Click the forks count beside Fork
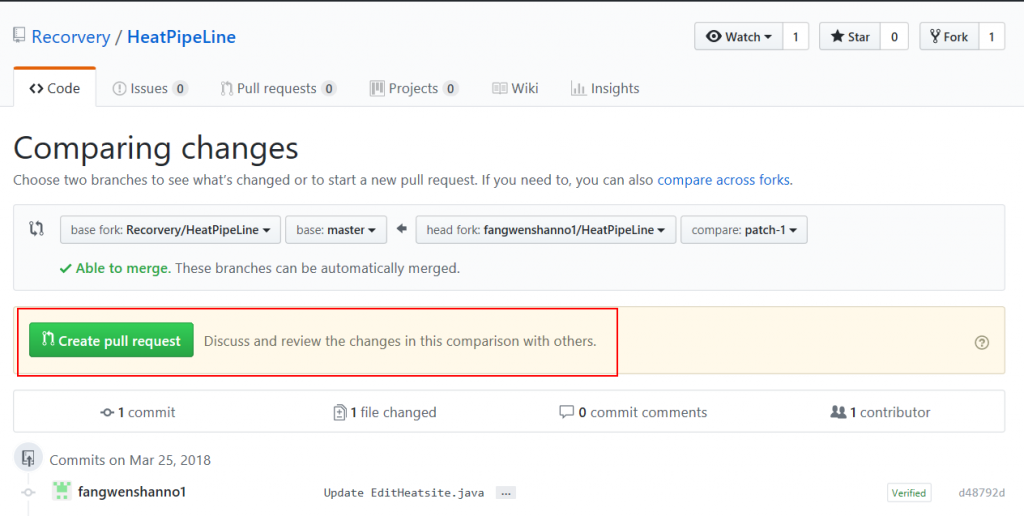This screenshot has height=516, width=1024. pyautogui.click(x=991, y=37)
